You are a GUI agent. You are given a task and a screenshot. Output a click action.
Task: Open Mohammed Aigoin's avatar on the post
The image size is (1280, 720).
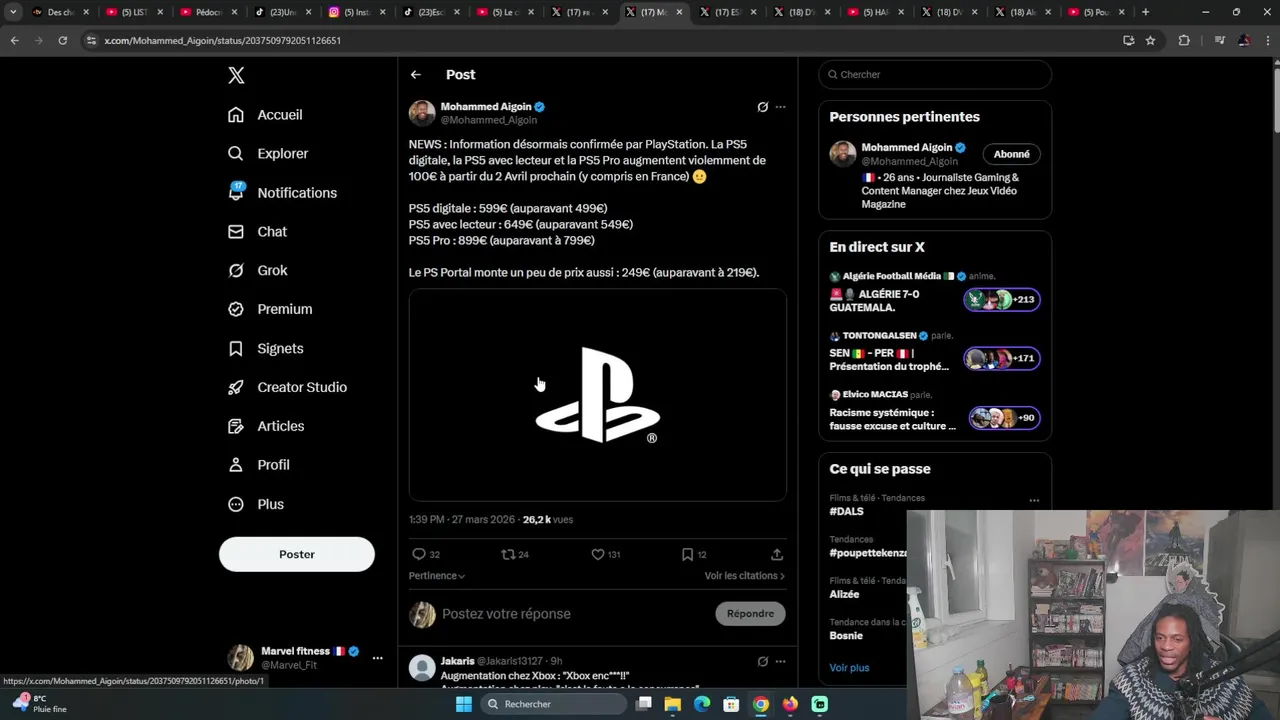(x=422, y=113)
